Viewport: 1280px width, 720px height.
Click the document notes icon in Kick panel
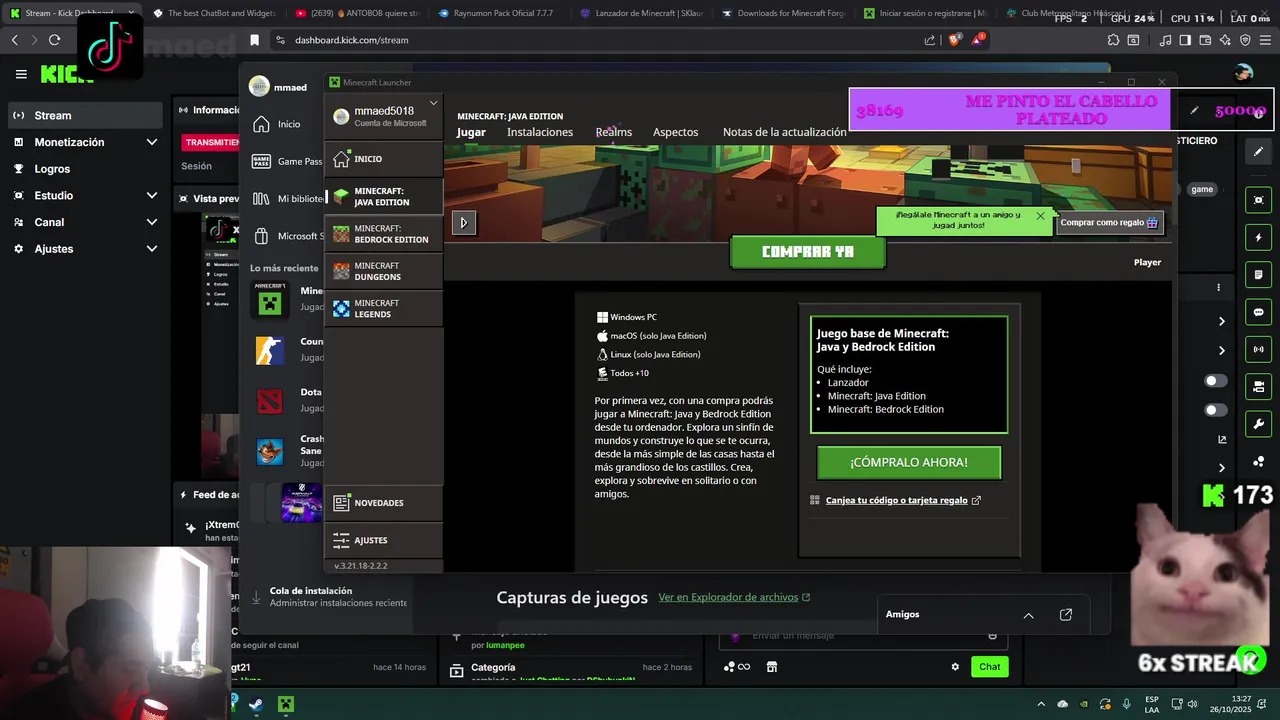[x=1258, y=274]
